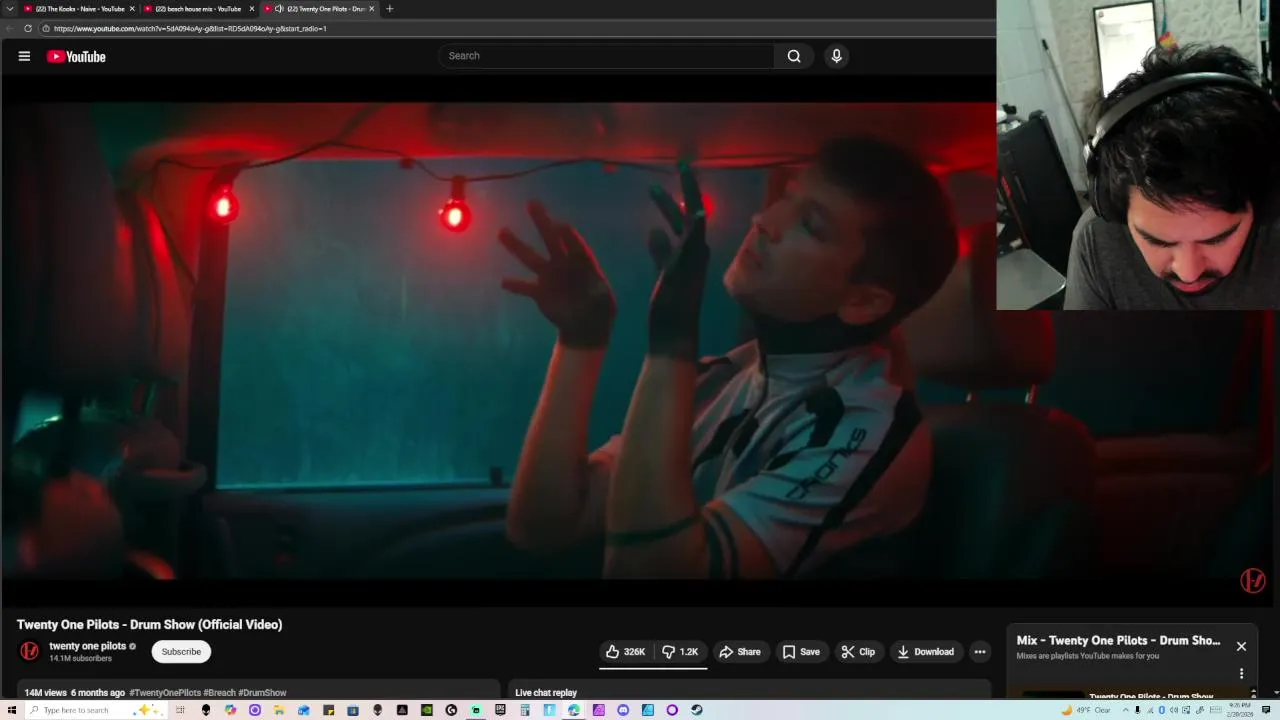Open Logitech G HUB on the taskbar
1280x720 pixels.
coord(451,710)
